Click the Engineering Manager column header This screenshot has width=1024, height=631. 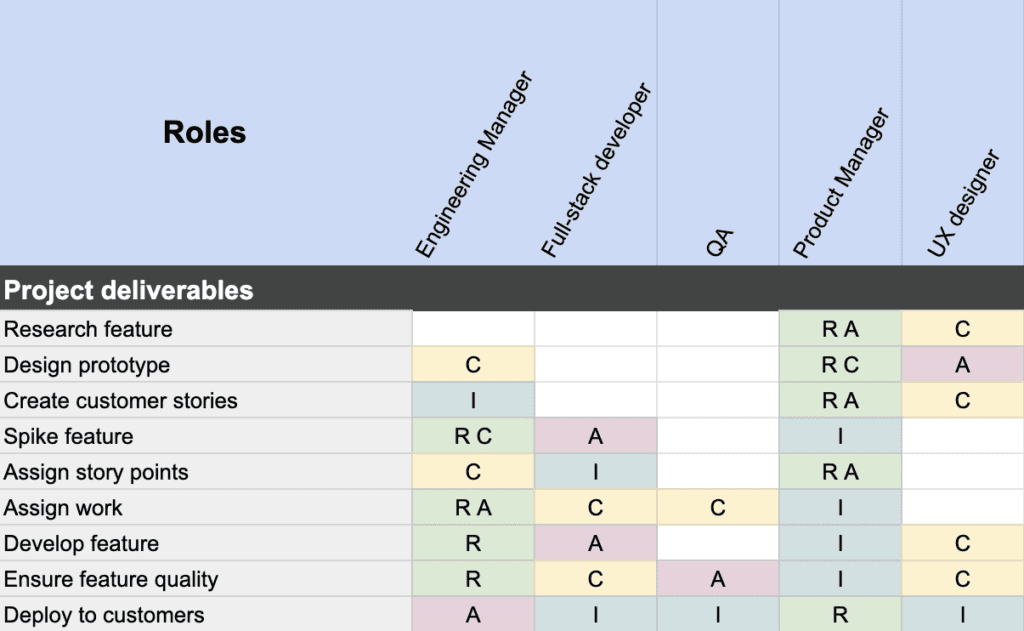point(472,166)
